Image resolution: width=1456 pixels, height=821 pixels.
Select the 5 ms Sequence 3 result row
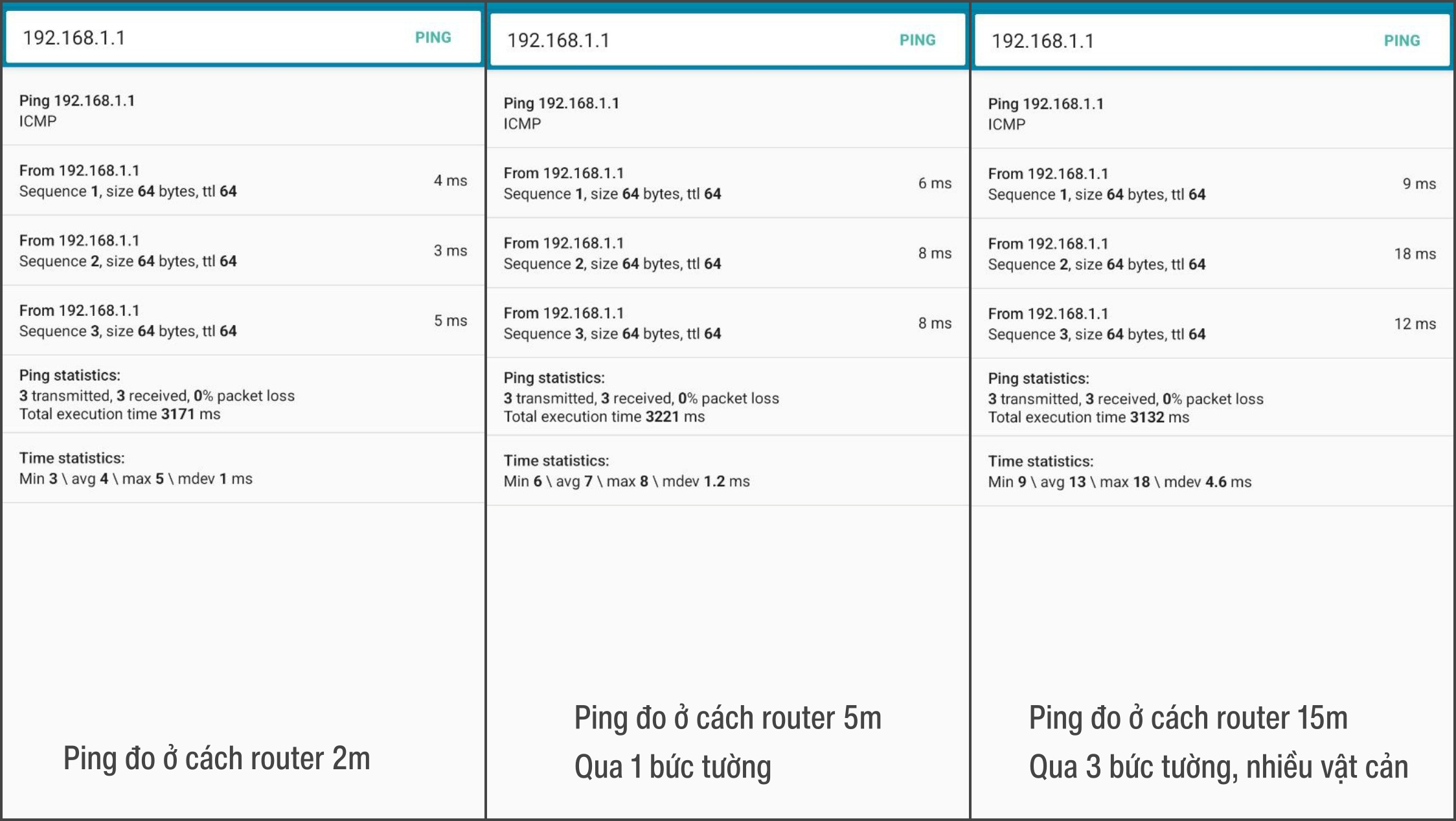pyautogui.click(x=244, y=321)
